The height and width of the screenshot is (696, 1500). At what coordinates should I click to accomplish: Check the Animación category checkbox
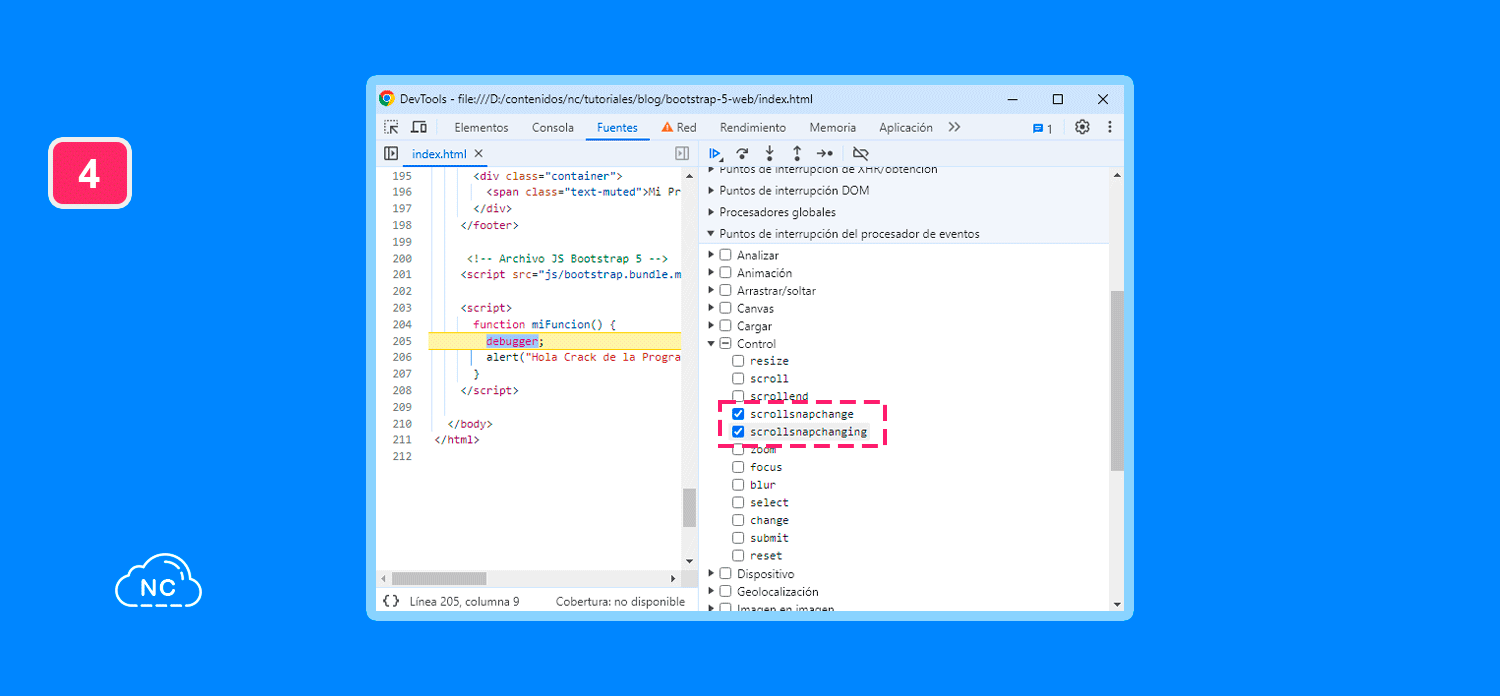click(x=726, y=273)
